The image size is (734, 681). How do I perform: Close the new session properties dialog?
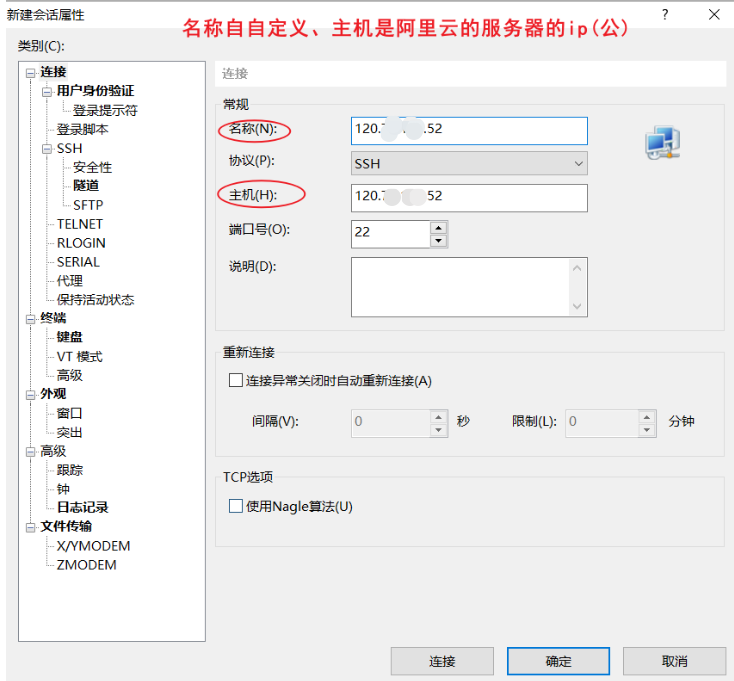714,15
